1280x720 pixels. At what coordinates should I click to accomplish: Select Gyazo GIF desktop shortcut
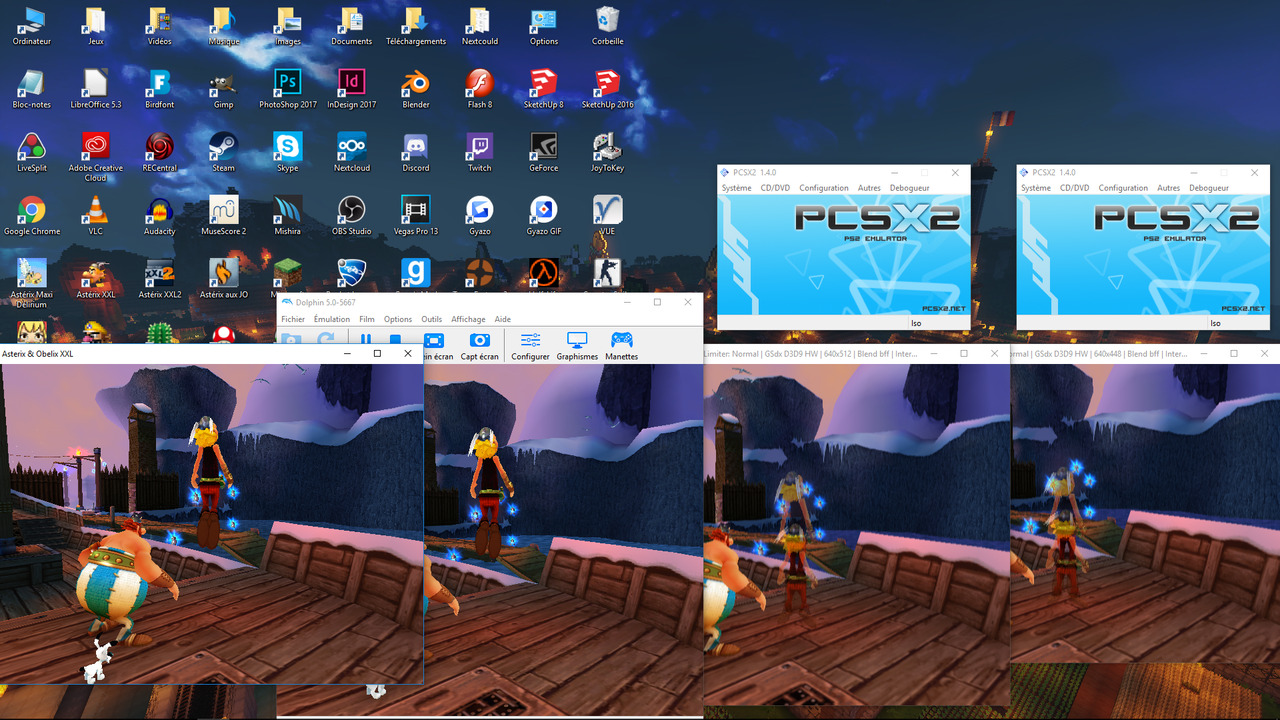coord(544,215)
